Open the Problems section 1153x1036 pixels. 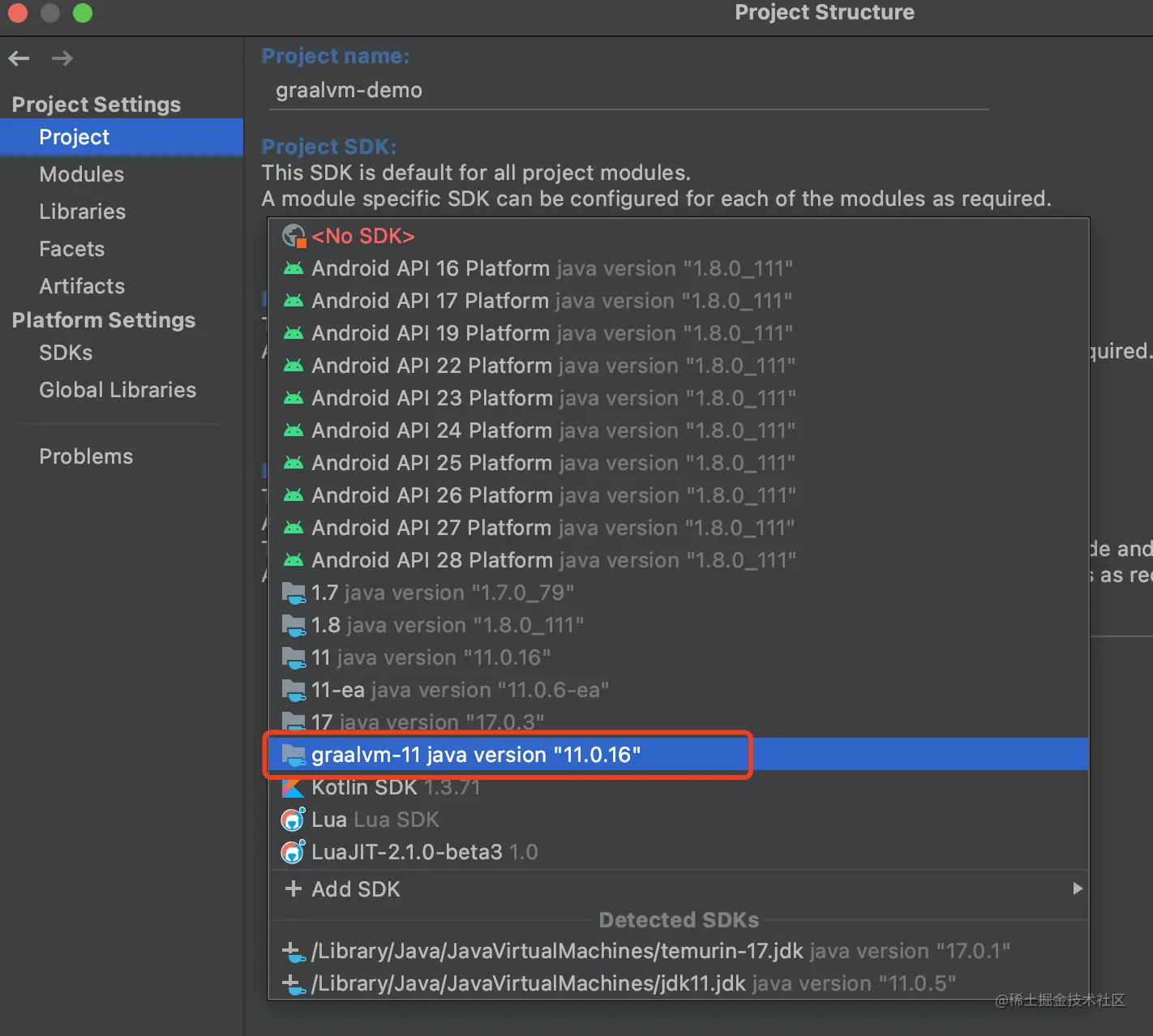122,456
